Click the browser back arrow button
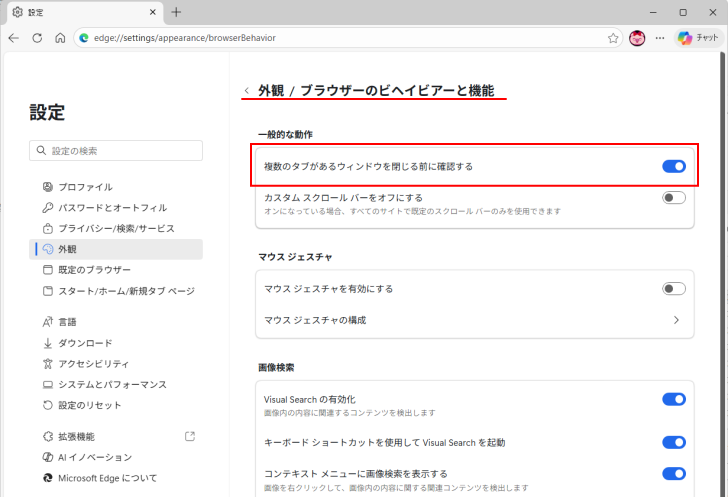 pos(13,38)
